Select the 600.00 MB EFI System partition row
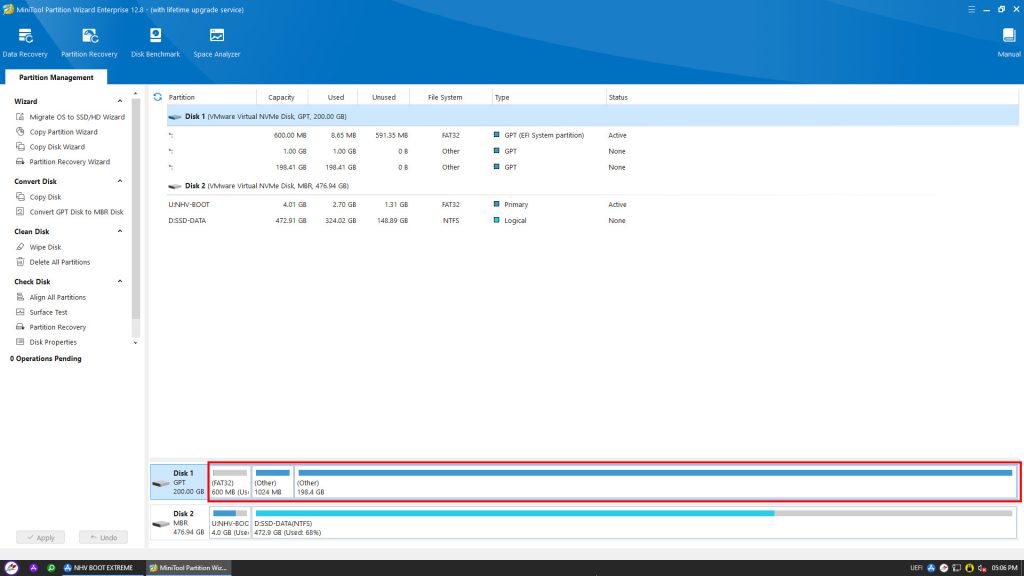This screenshot has height=576, width=1024. 592,136
